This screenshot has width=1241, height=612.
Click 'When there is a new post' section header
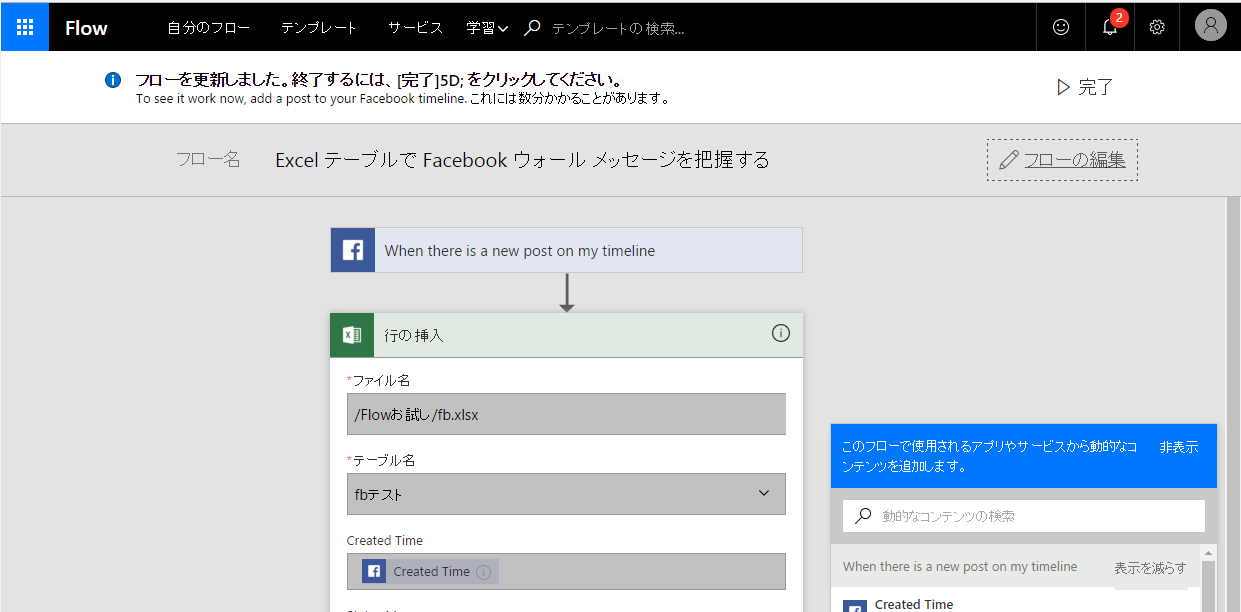click(960, 566)
